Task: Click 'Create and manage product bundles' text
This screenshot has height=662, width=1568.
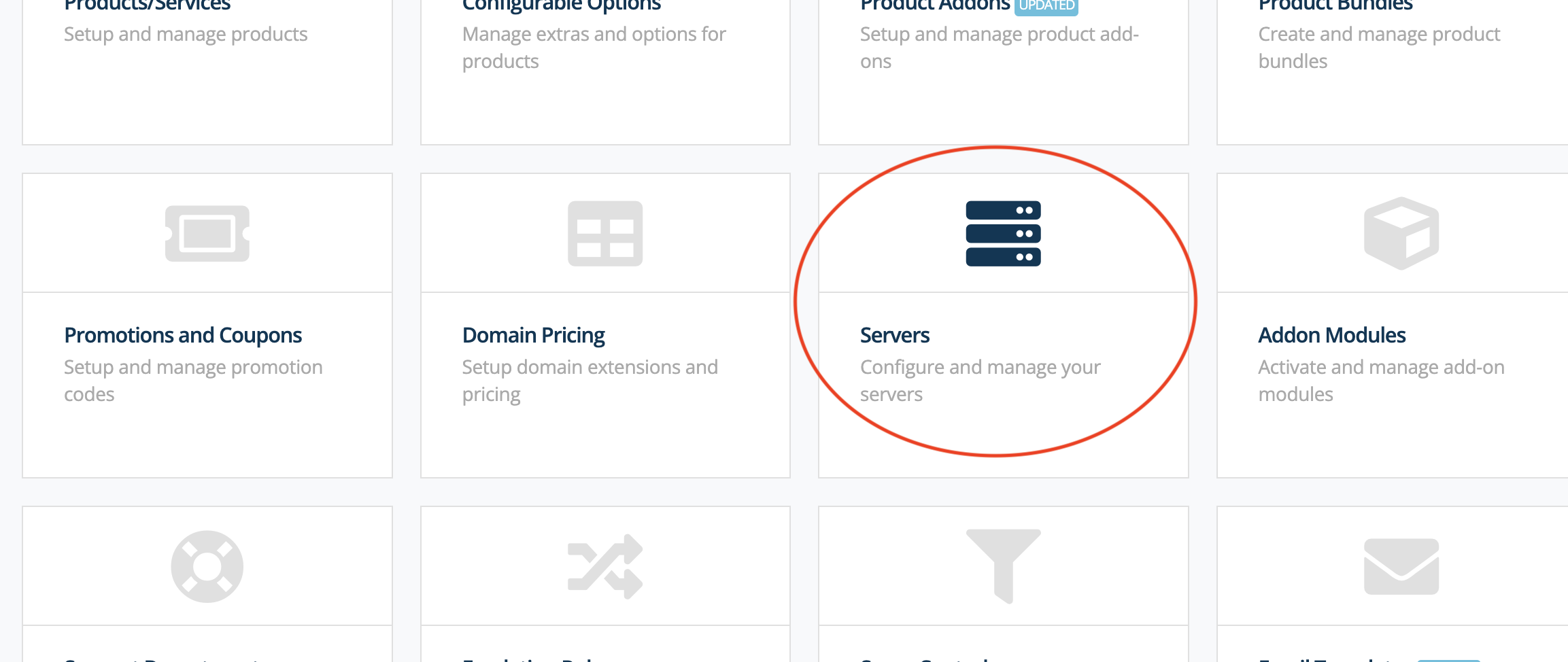Action: tap(1379, 48)
